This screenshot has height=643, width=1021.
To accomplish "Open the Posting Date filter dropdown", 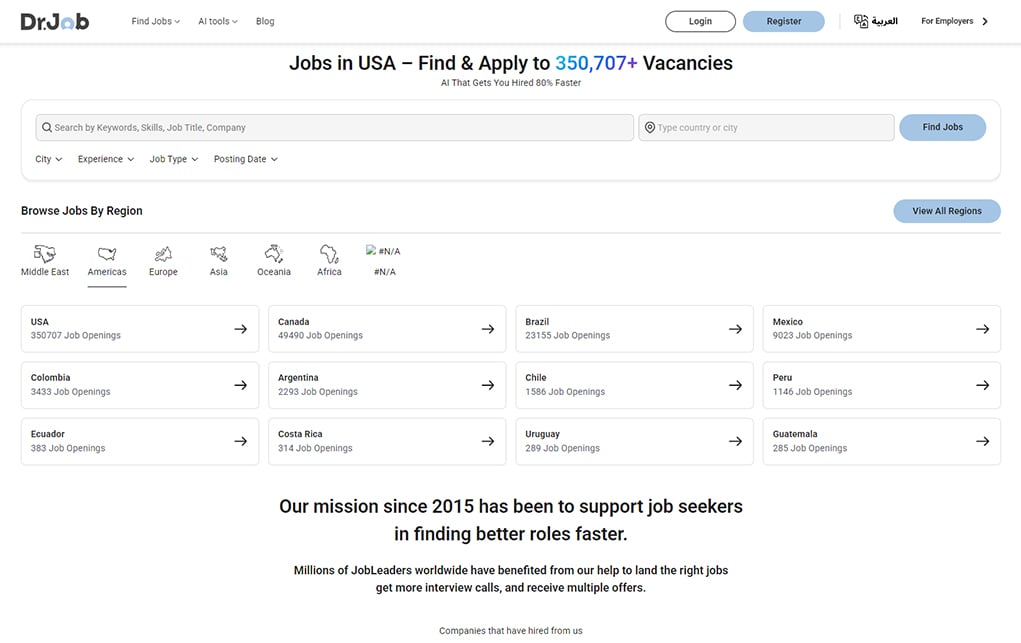I will coord(245,159).
